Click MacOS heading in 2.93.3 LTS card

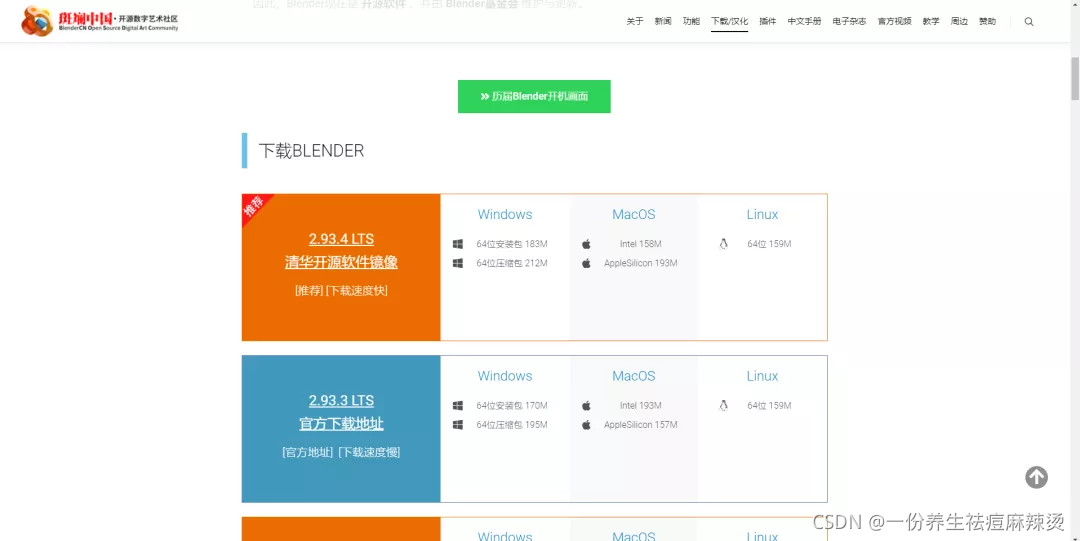tap(634, 376)
